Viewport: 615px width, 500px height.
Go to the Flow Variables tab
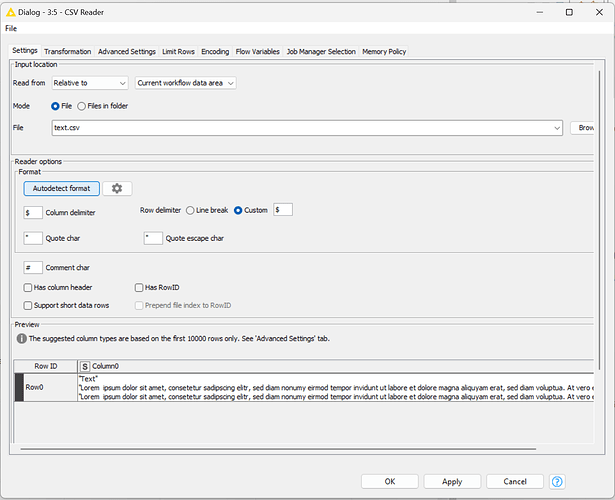tap(258, 51)
